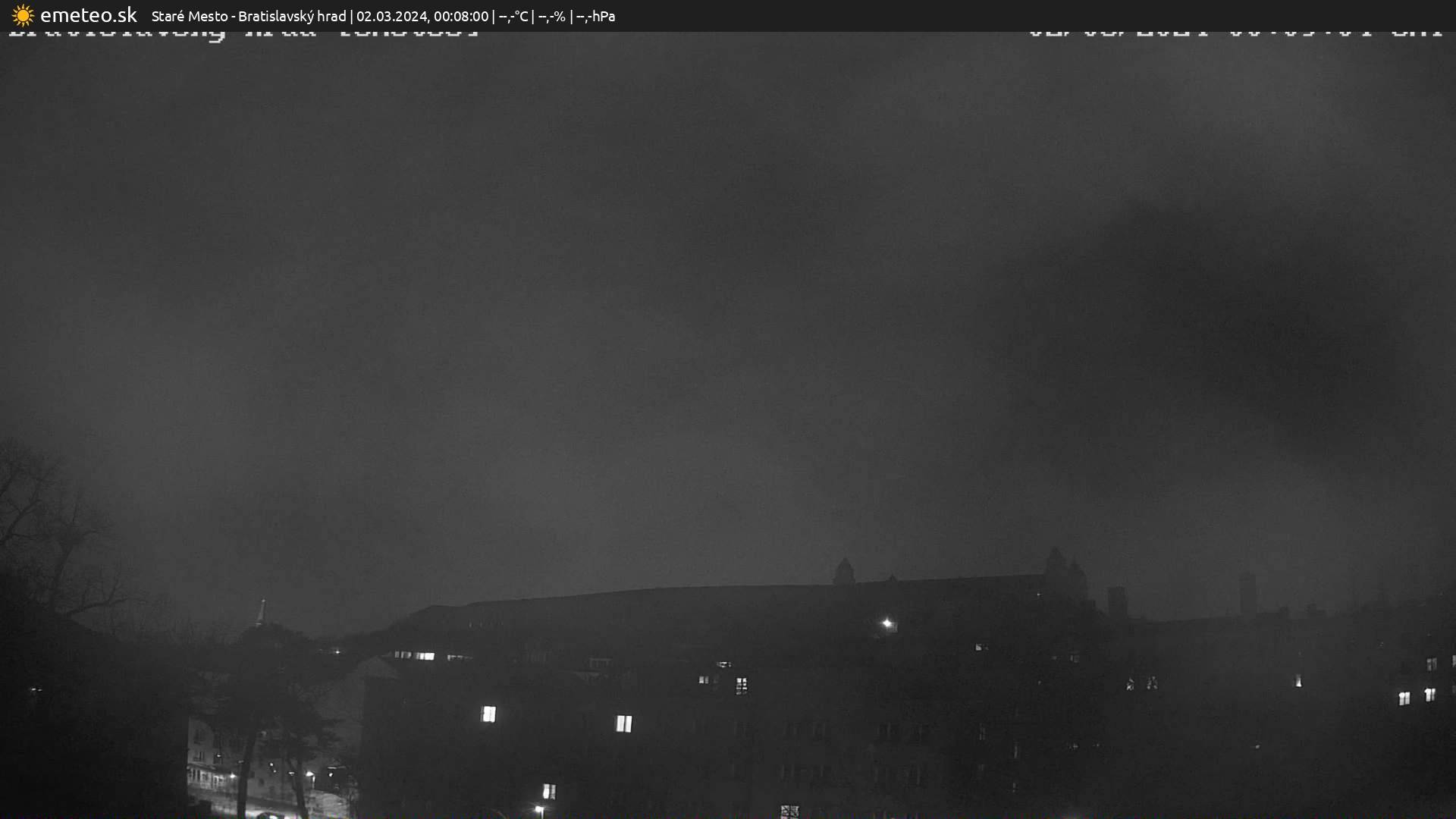Image resolution: width=1456 pixels, height=819 pixels.
Task: Click the temperature reading in °C
Action: (513, 16)
